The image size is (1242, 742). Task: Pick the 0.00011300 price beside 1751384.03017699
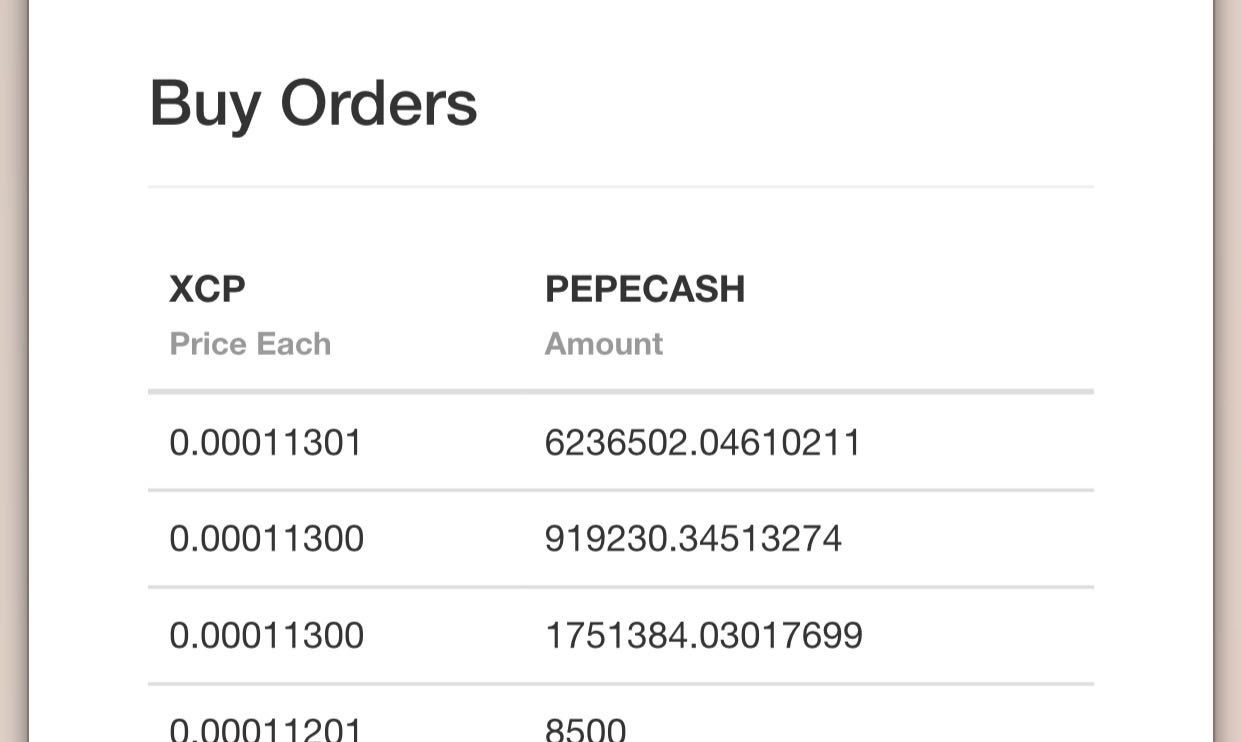click(x=266, y=636)
